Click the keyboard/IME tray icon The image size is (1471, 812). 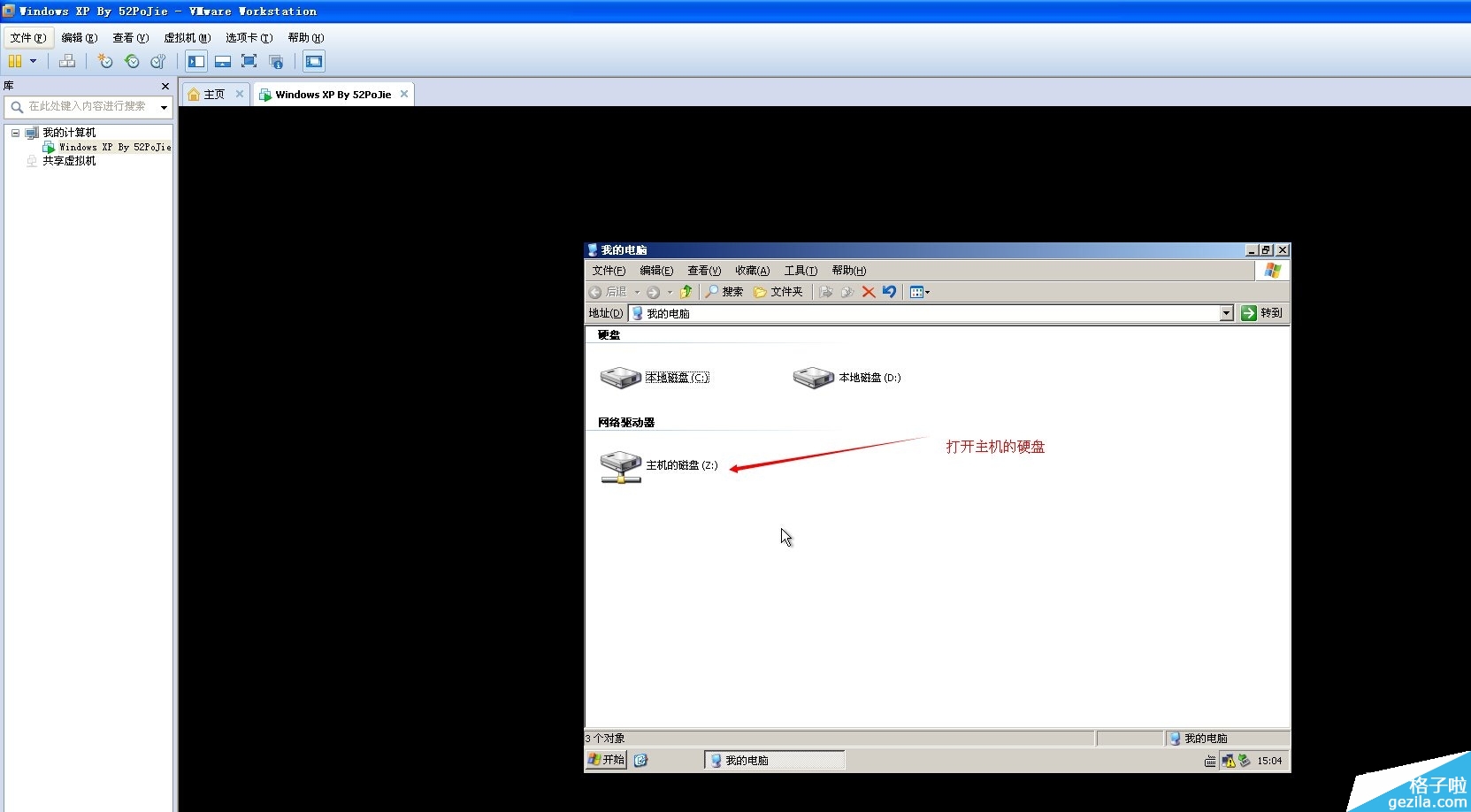tap(1210, 761)
